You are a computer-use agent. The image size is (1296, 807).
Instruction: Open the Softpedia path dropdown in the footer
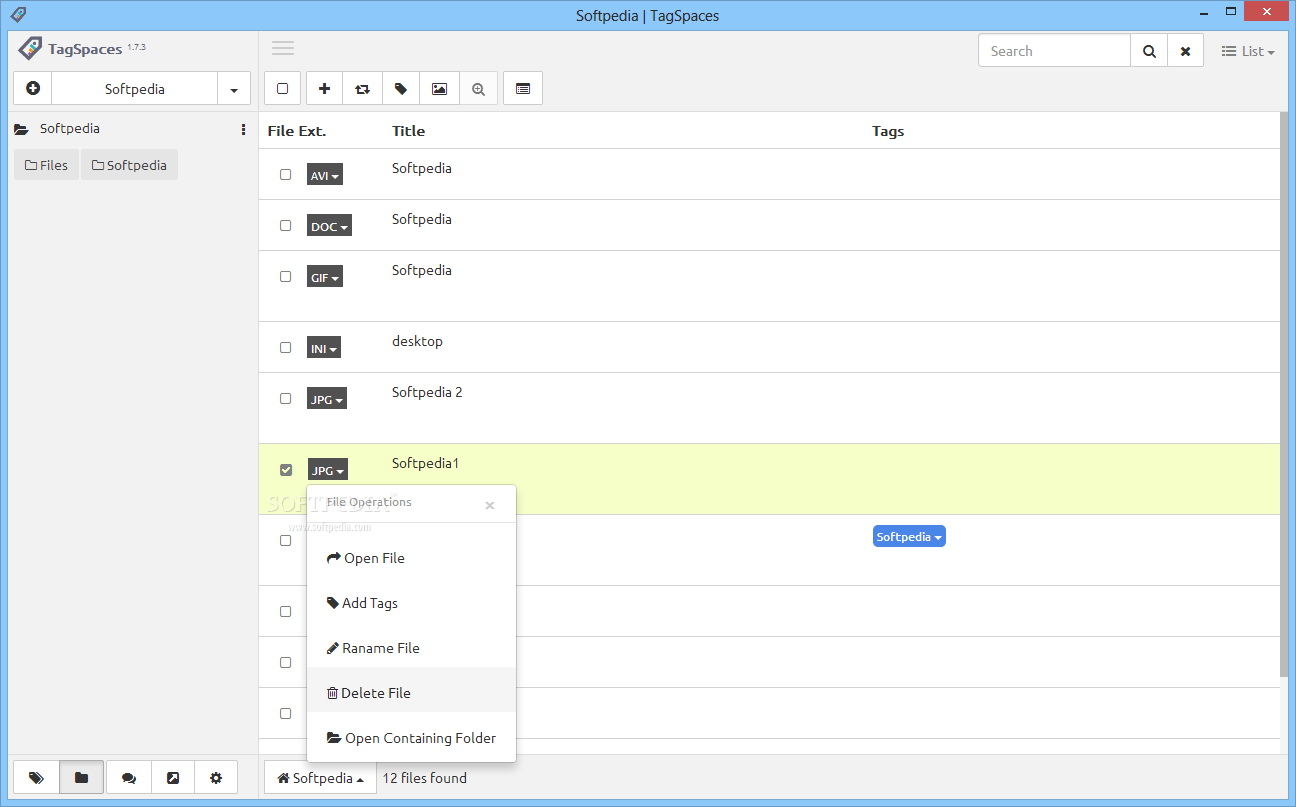[320, 778]
